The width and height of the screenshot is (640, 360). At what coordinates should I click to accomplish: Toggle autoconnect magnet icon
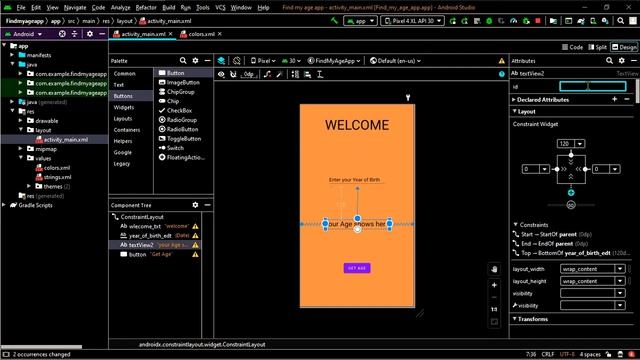233,74
